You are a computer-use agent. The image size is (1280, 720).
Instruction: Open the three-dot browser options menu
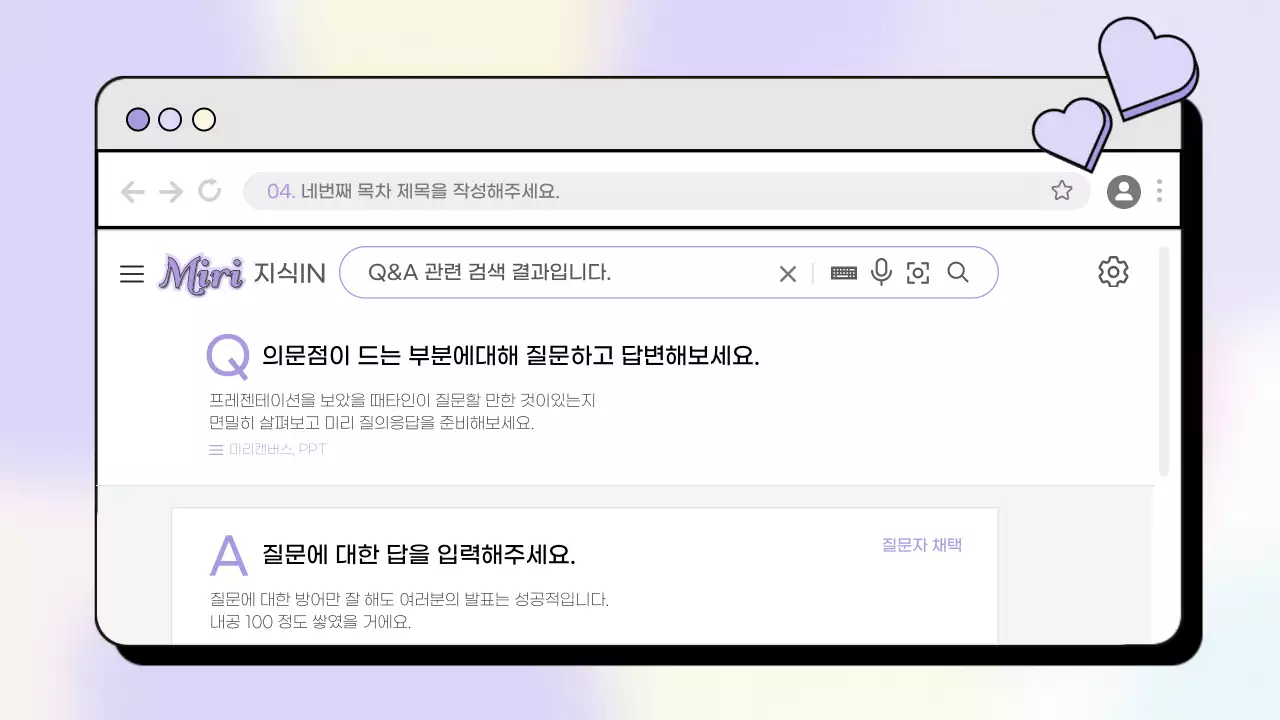click(1159, 191)
